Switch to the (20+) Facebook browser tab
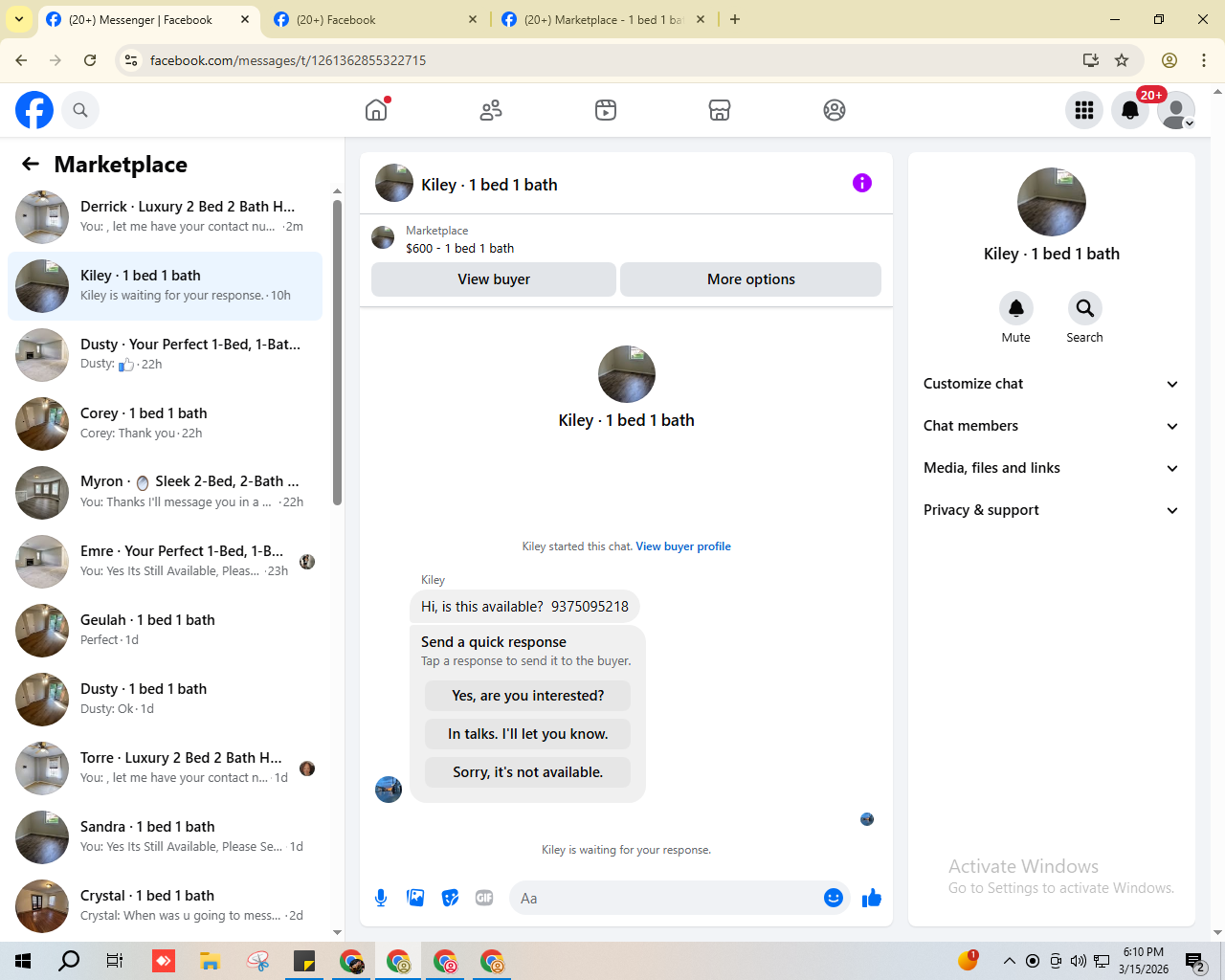Image resolution: width=1225 pixels, height=980 pixels. click(375, 19)
